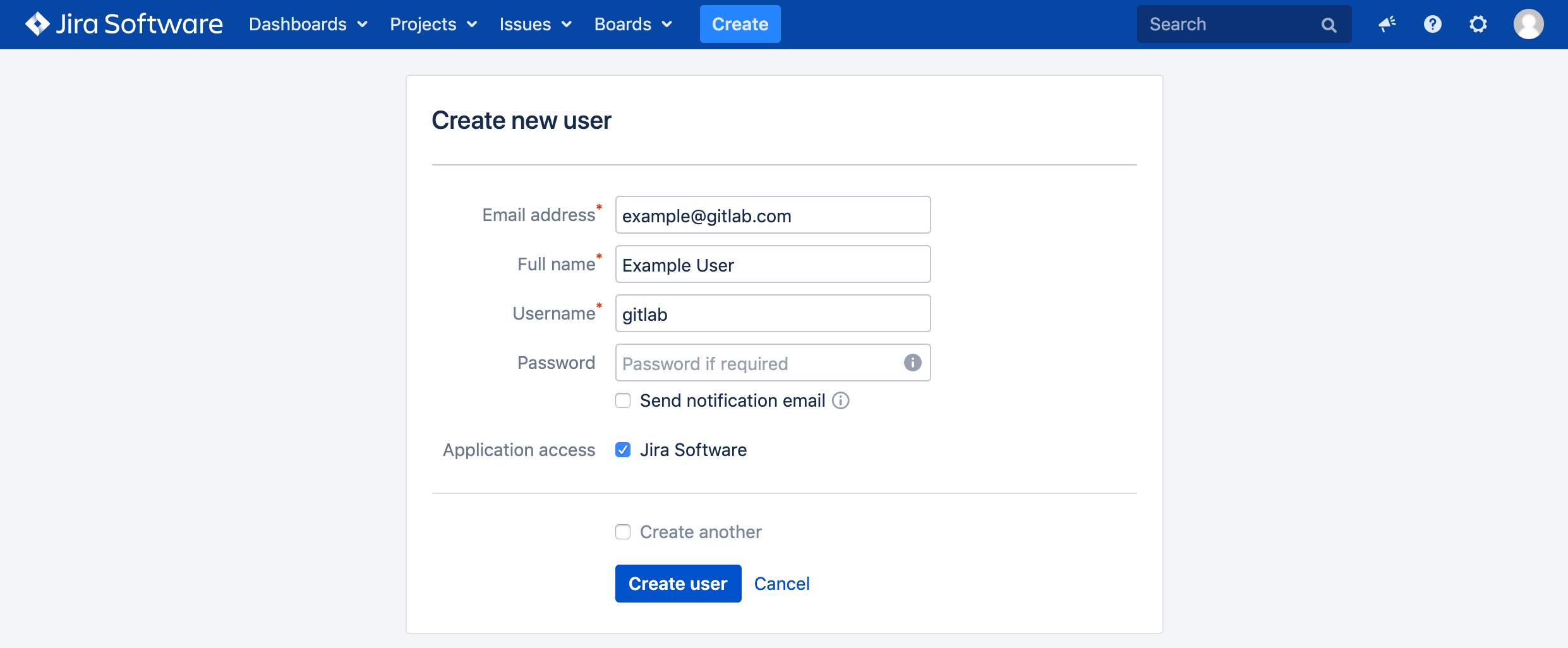
Task: Check the Create another option
Action: 623,532
